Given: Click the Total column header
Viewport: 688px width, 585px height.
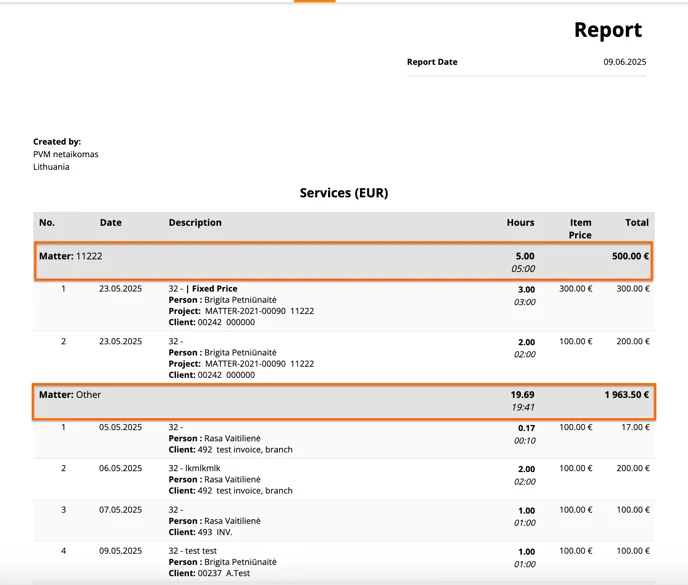Looking at the screenshot, I should point(637,223).
